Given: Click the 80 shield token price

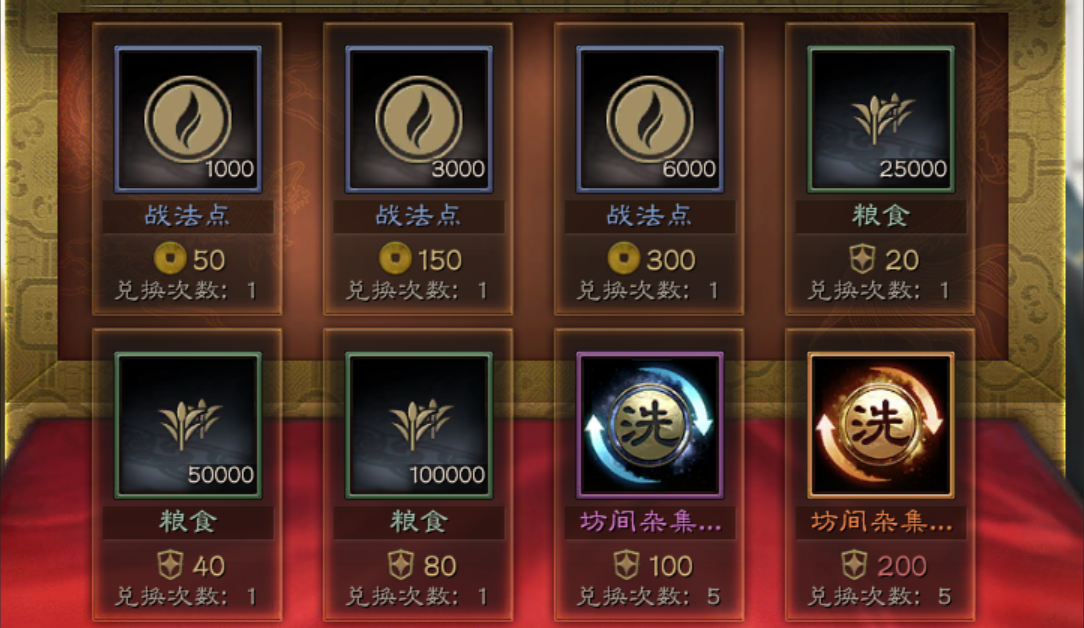Looking at the screenshot, I should [x=422, y=566].
